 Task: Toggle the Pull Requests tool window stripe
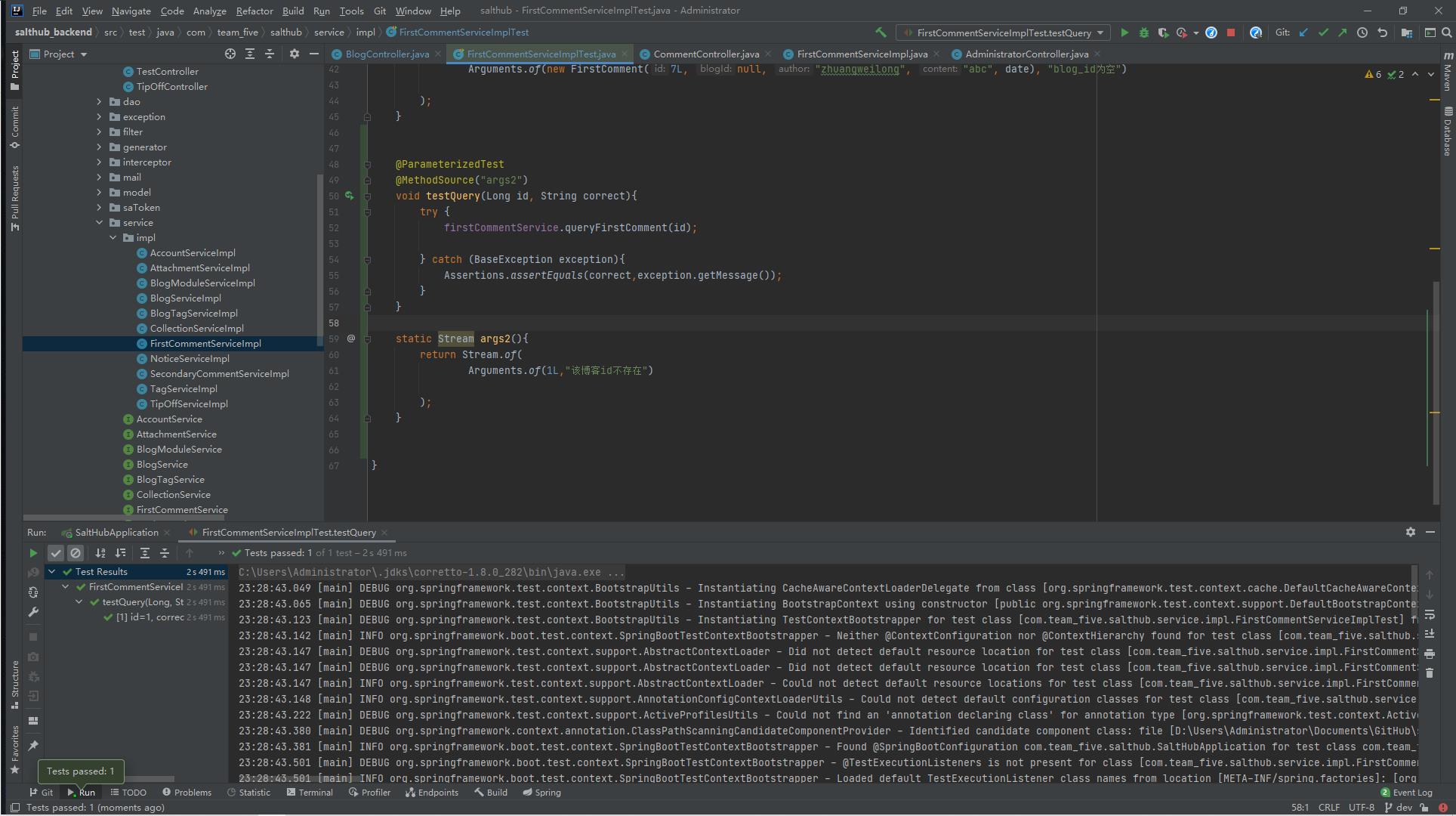click(x=14, y=198)
